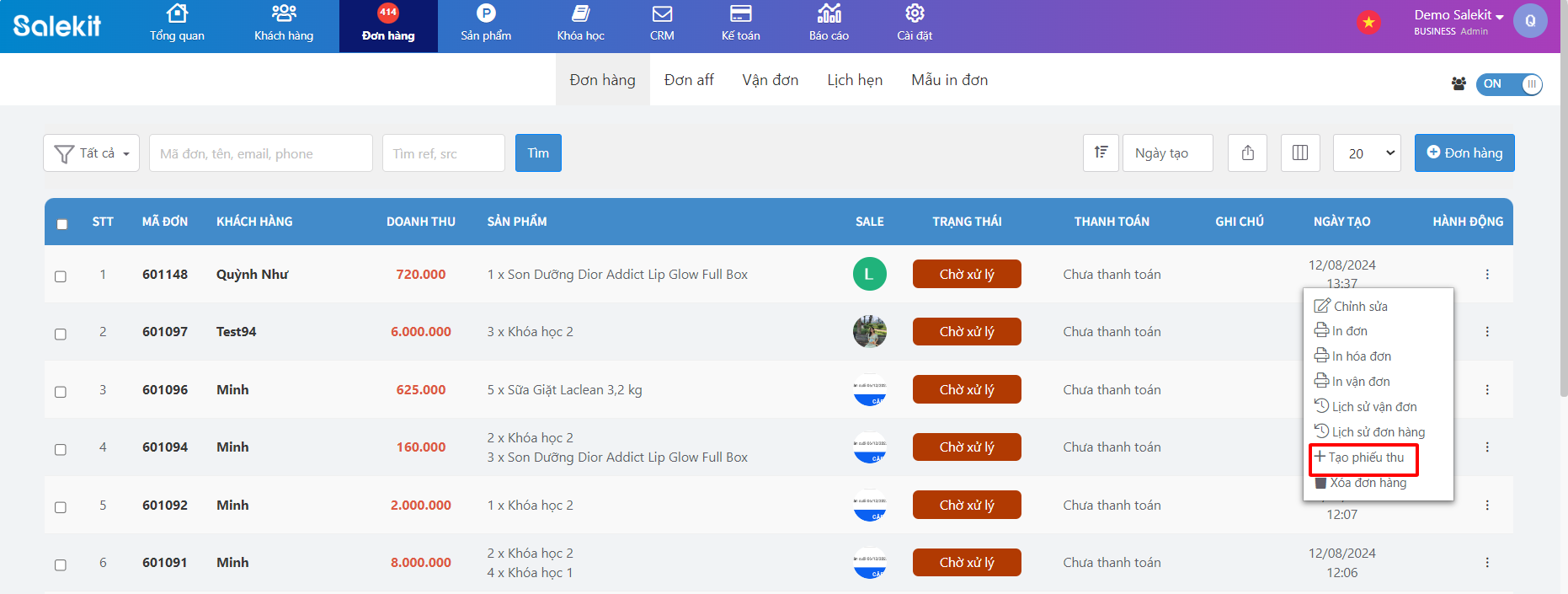Screen dimensions: 1568x594
Task: Click the sort order icon button
Action: point(1101,153)
